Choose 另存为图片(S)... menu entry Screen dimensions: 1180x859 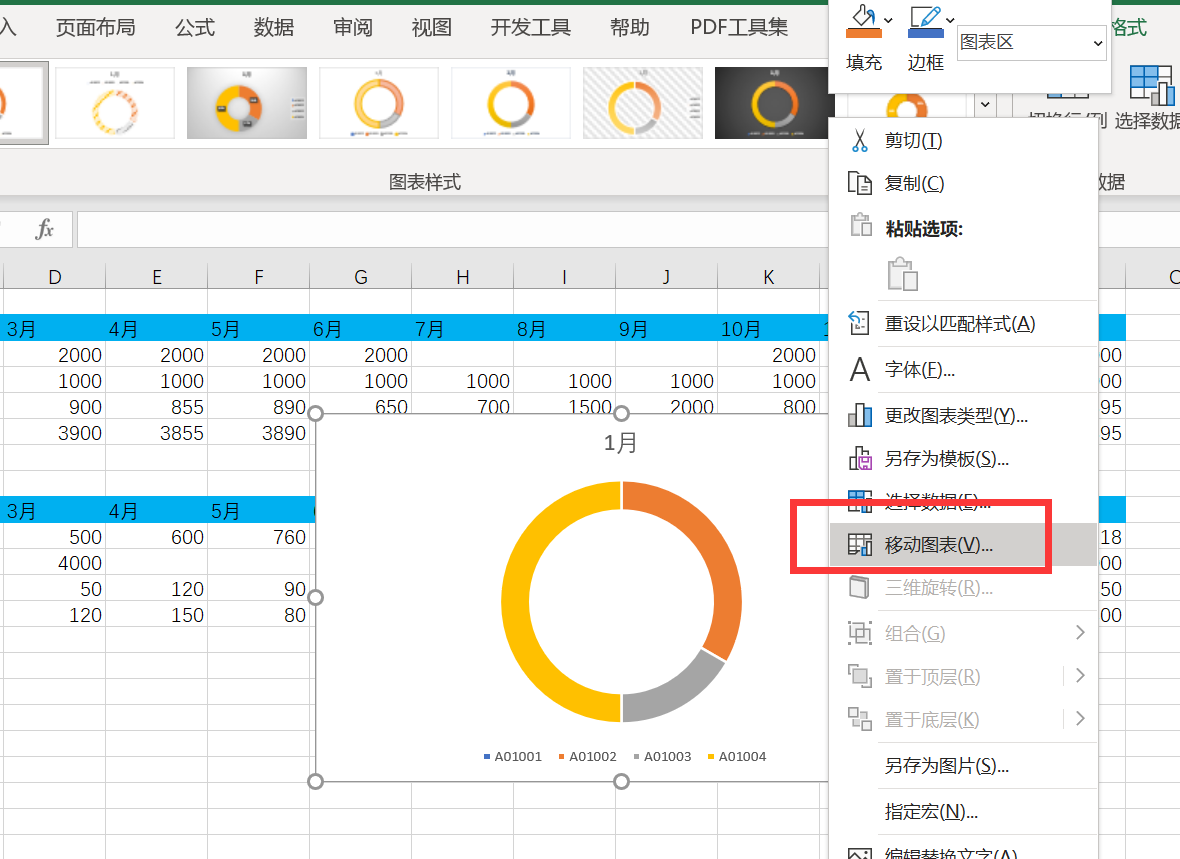(963, 766)
